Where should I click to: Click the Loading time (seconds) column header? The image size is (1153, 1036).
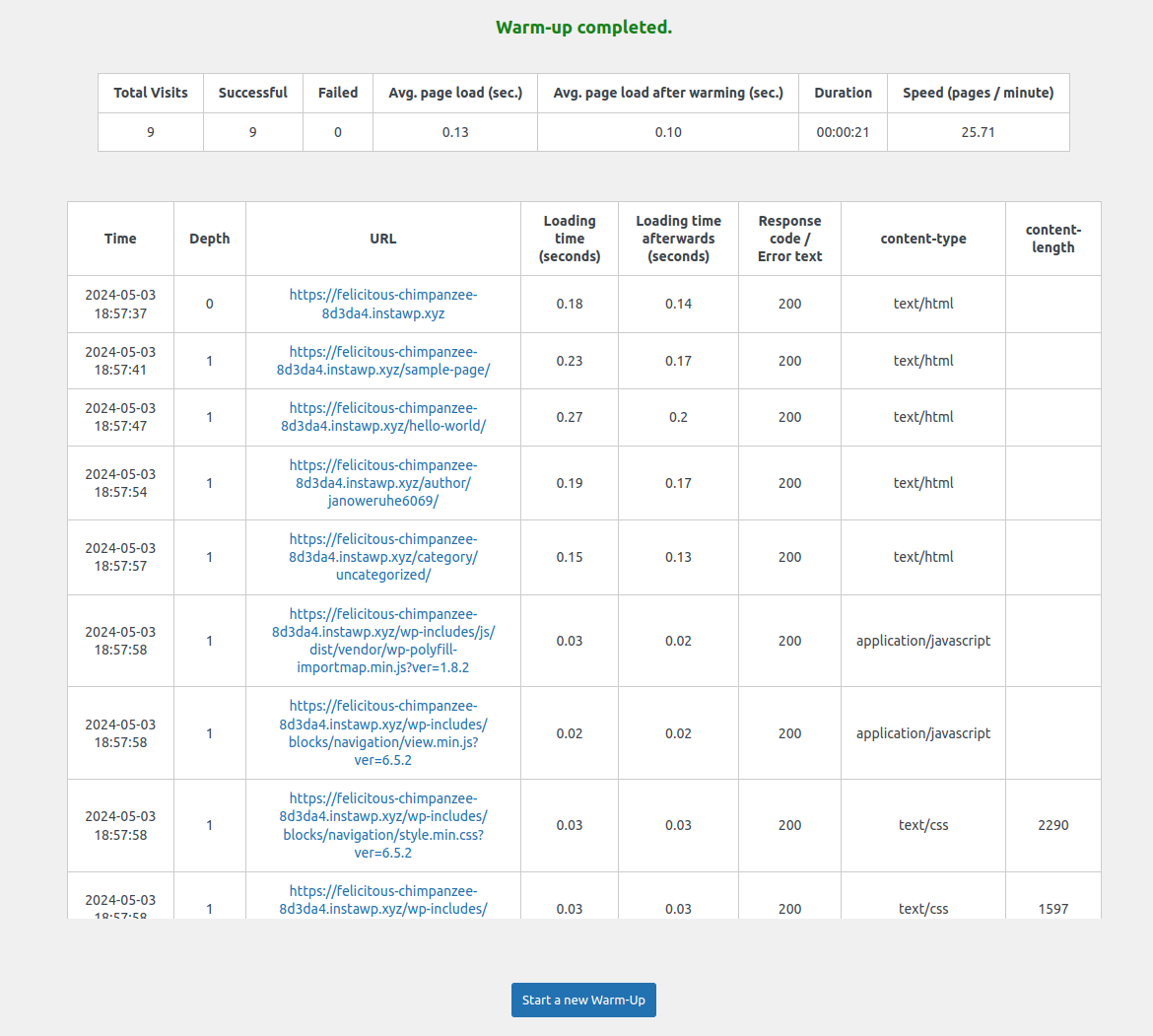[x=570, y=239]
